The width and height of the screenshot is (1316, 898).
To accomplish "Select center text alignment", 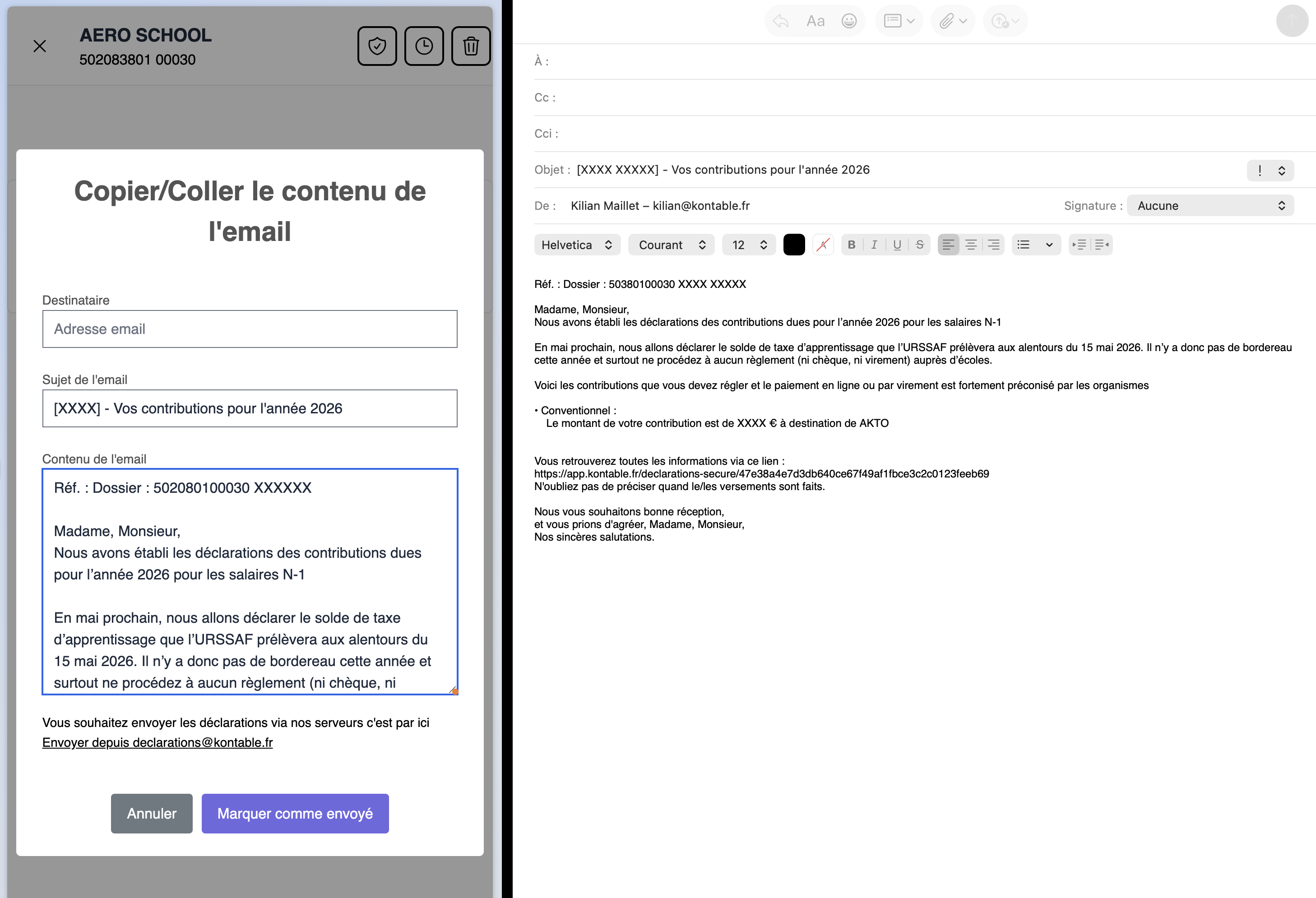I will tap(971, 245).
